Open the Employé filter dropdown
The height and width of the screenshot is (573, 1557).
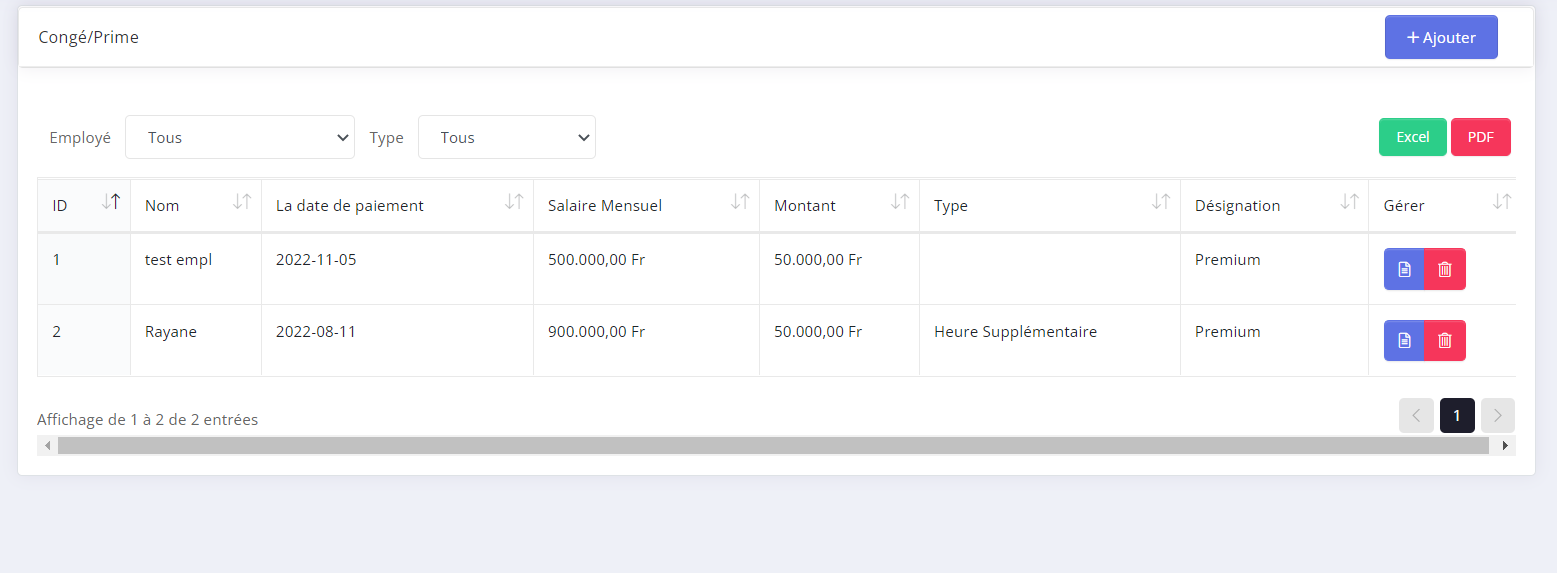pyautogui.click(x=240, y=137)
